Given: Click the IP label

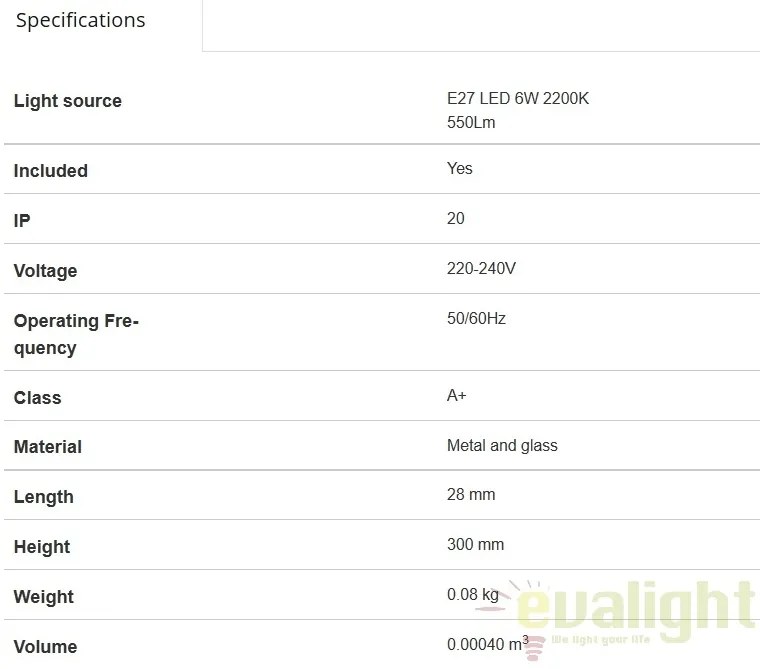Looking at the screenshot, I should (x=22, y=221).
